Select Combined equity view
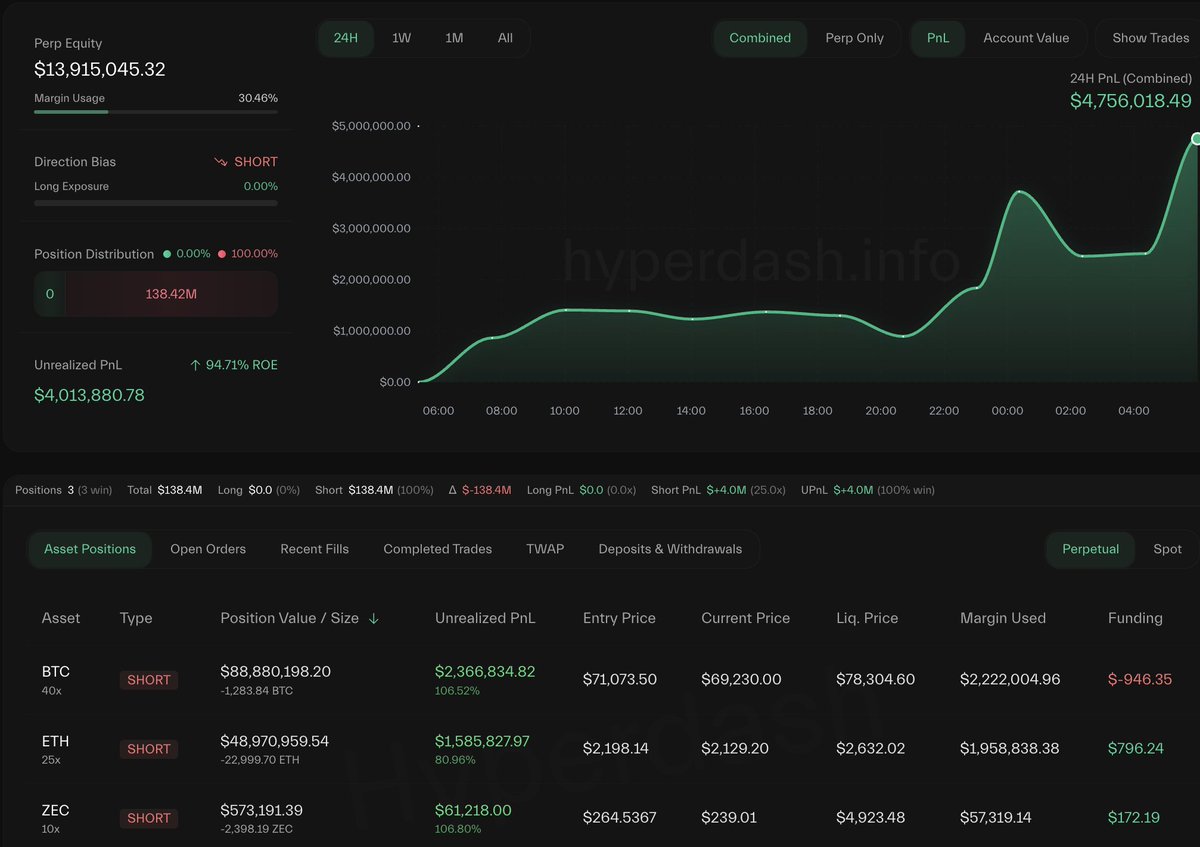Viewport: 1200px width, 847px height. point(760,38)
